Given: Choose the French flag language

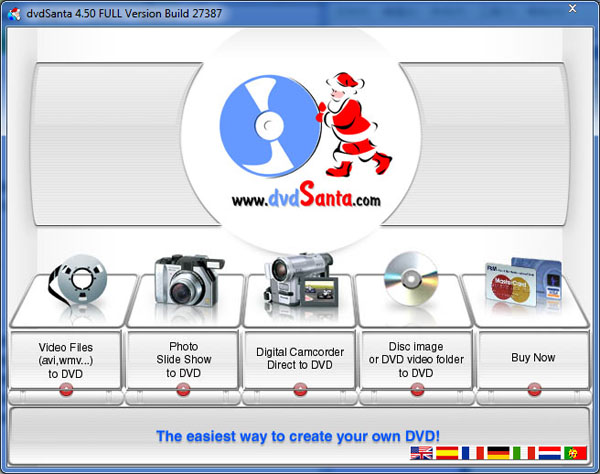Looking at the screenshot, I should tap(472, 454).
